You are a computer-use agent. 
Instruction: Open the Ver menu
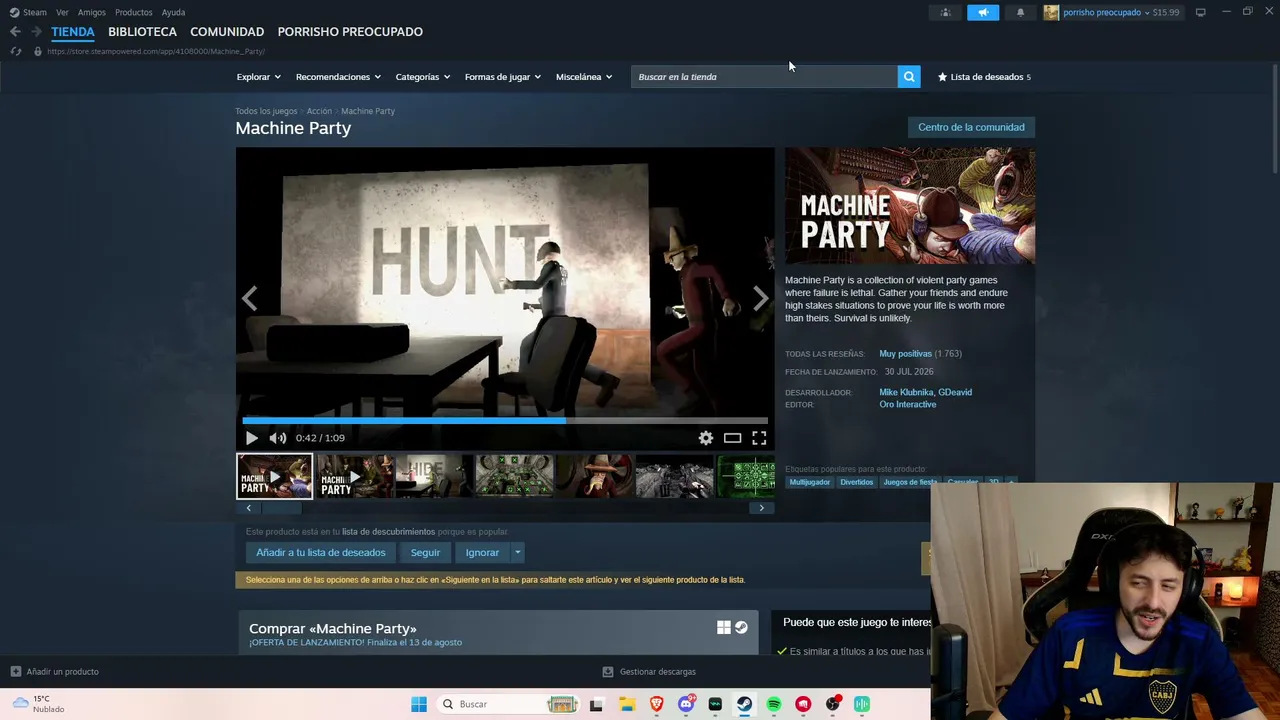[63, 12]
